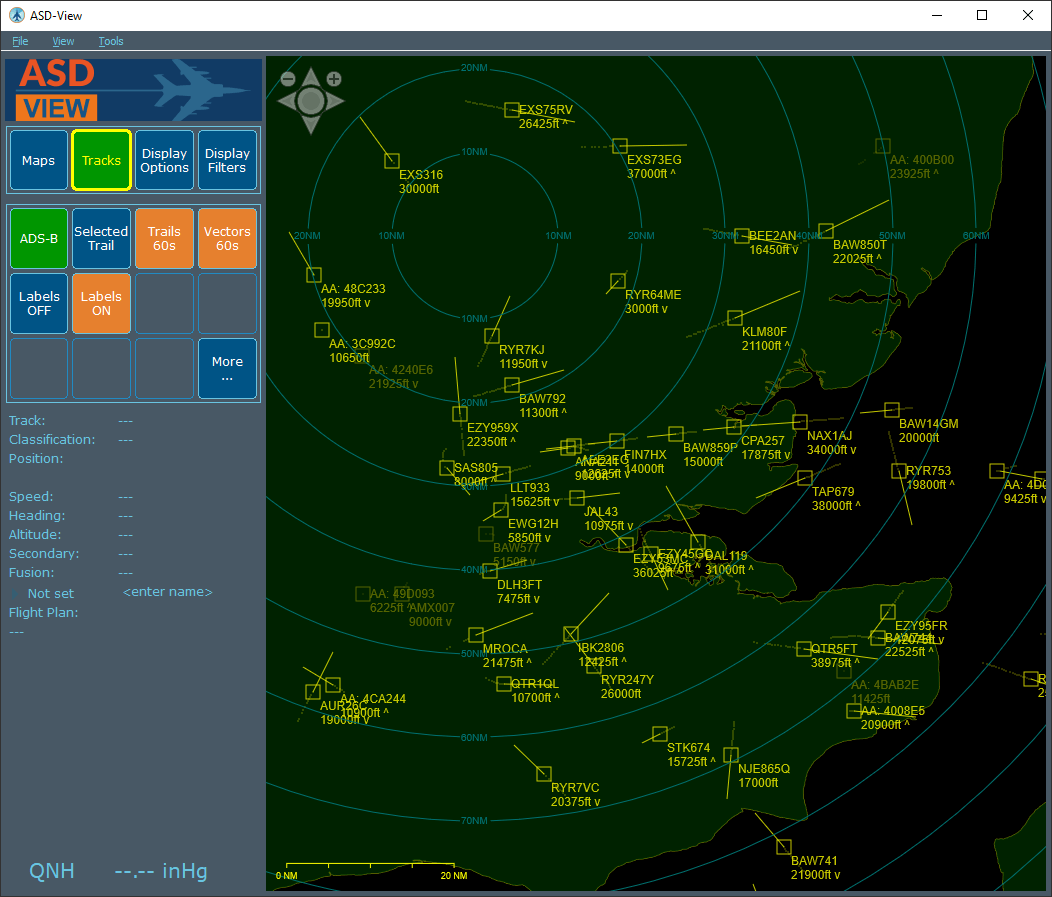Viewport: 1052px width, 897px height.
Task: Click the center circle of the compass control
Action: [x=311, y=101]
